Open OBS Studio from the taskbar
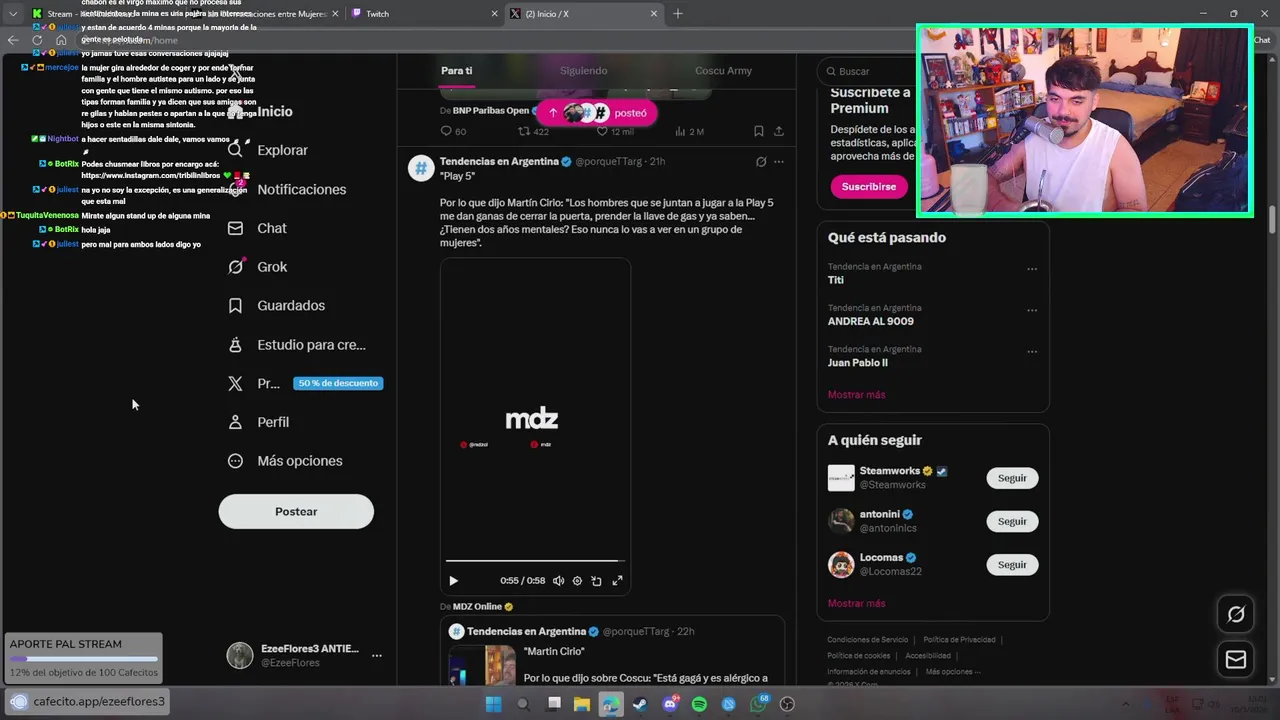Image resolution: width=1280 pixels, height=720 pixels. pyautogui.click(x=787, y=704)
